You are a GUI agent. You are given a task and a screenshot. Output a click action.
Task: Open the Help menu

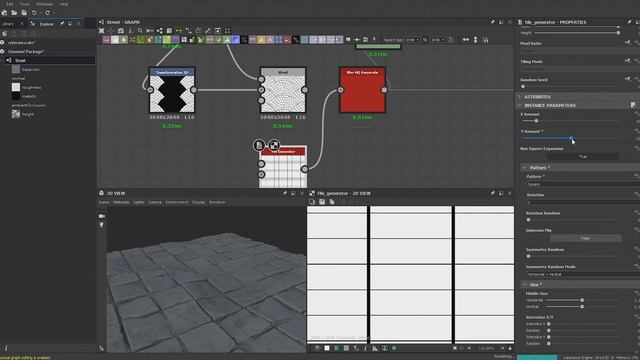click(64, 4)
